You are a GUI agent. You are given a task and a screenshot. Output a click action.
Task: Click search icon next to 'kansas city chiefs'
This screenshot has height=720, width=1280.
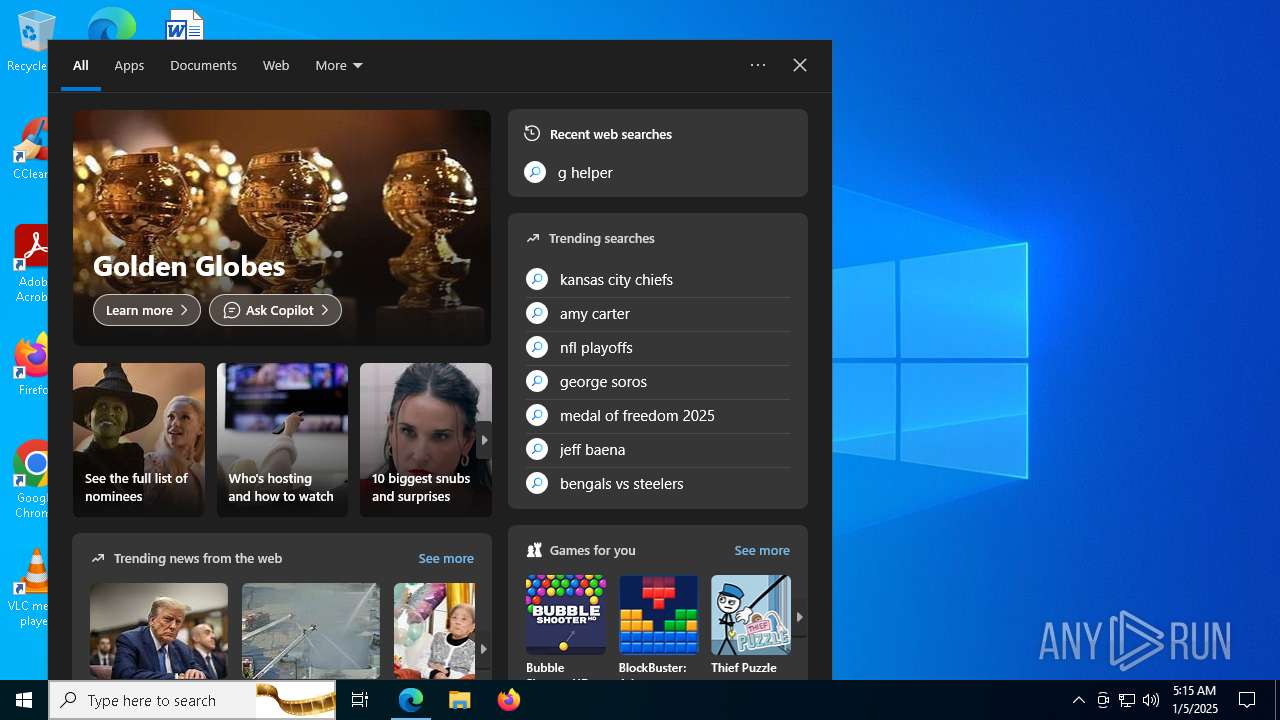coord(537,279)
